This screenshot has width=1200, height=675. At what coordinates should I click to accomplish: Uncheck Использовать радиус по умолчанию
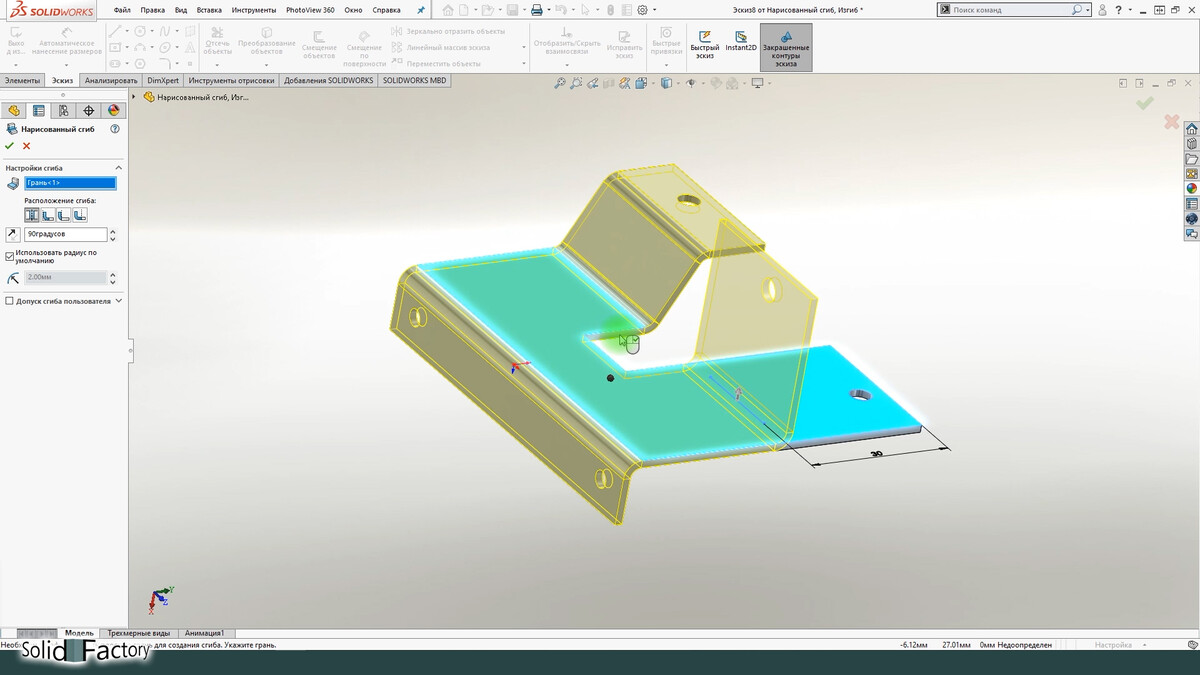10,256
